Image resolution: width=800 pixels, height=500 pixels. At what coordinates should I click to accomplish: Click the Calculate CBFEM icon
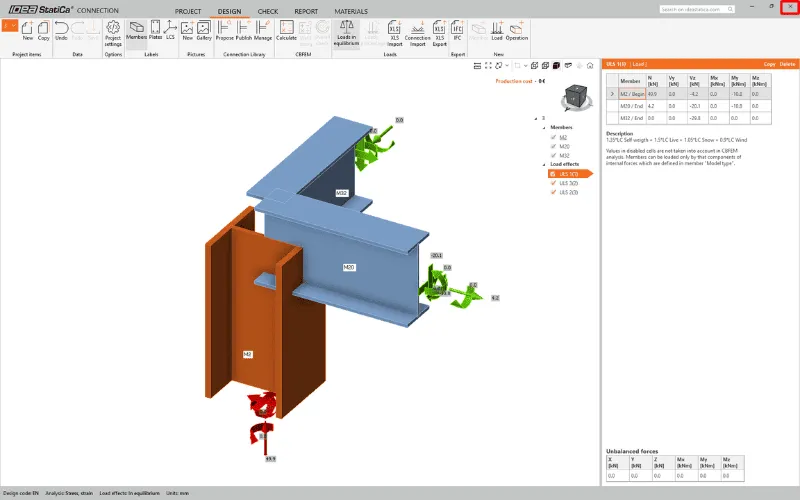click(286, 32)
